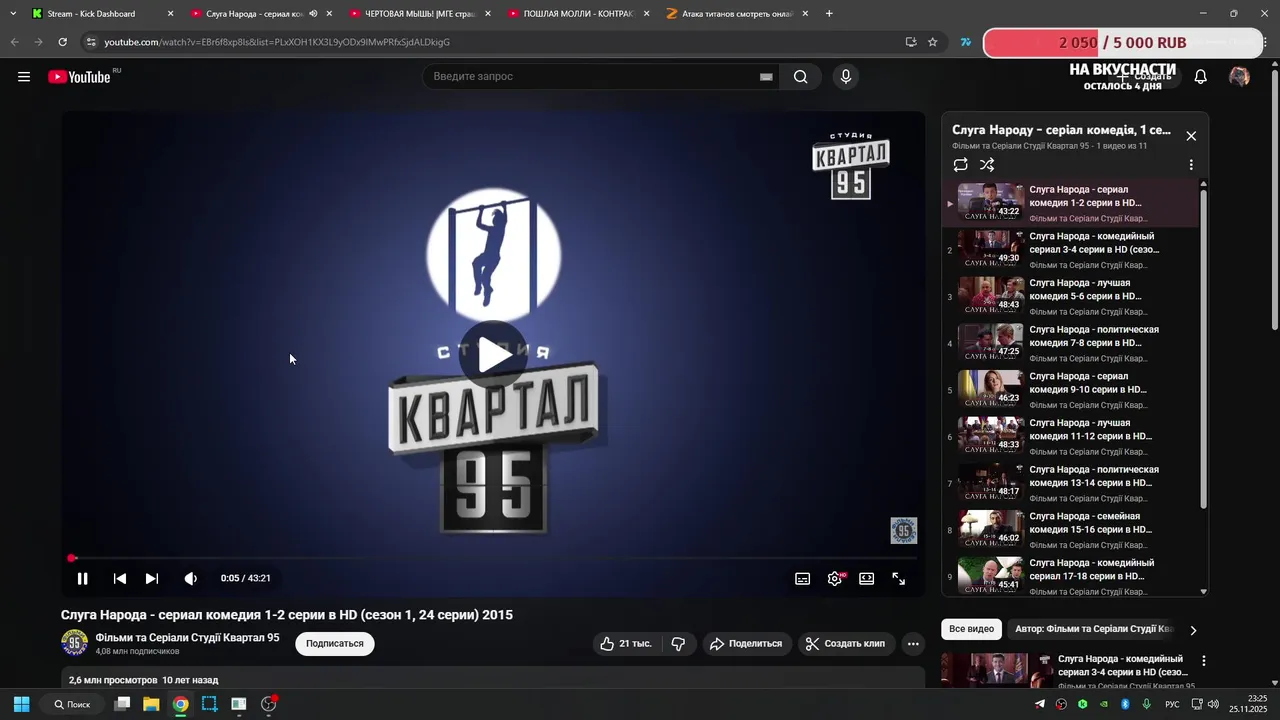Viewport: 1280px width, 720px height.
Task: Pause the video with the pause button
Action: pyautogui.click(x=83, y=578)
